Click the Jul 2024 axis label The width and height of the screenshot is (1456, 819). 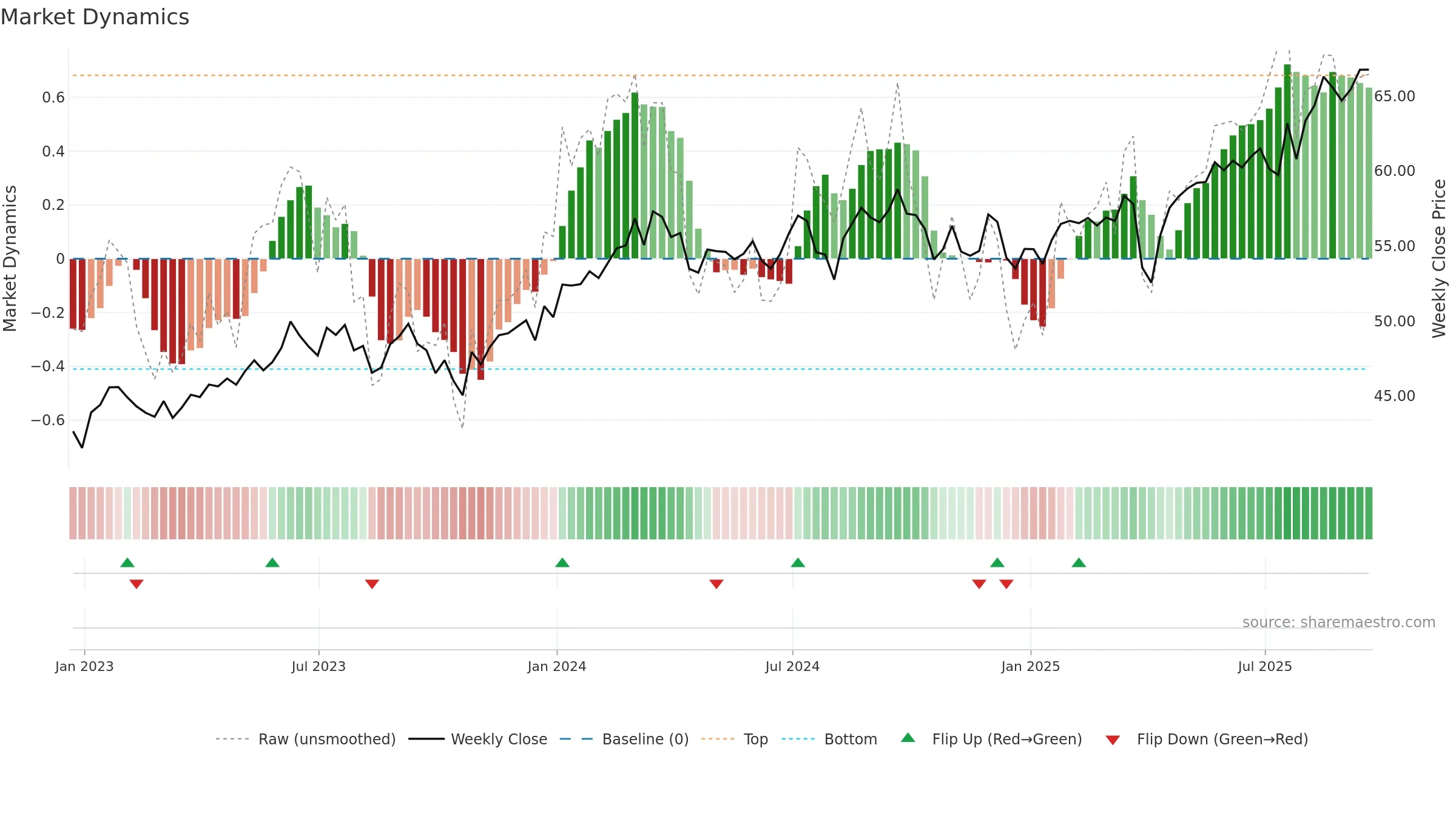(792, 666)
